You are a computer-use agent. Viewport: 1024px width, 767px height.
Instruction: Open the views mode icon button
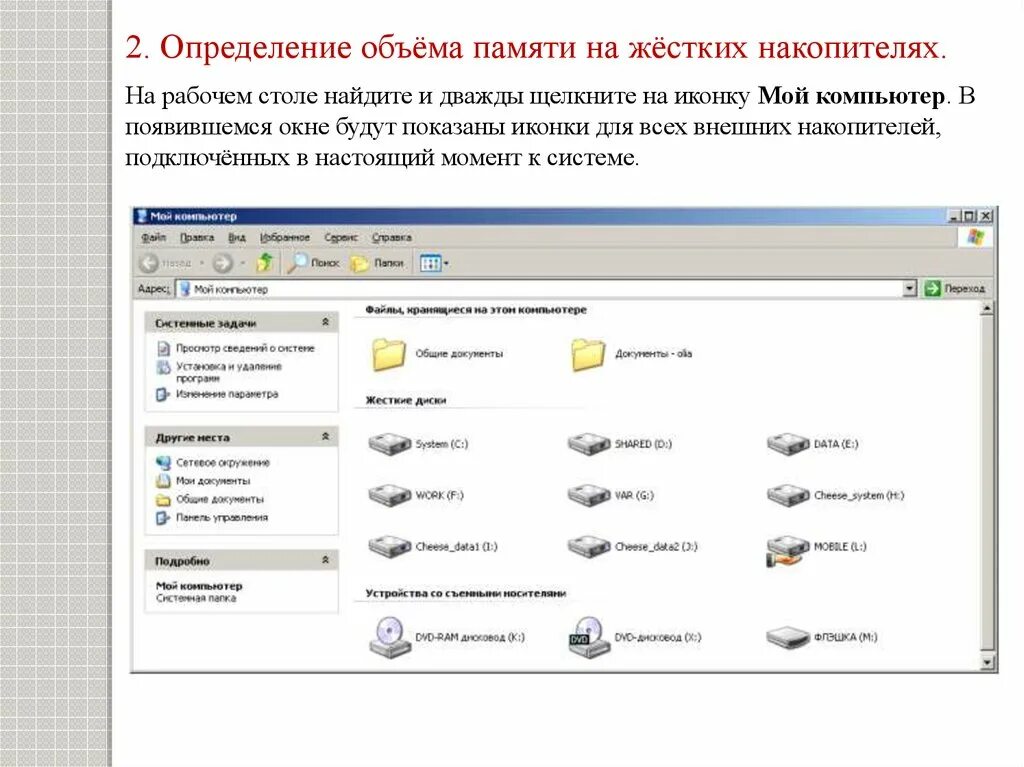click(x=430, y=263)
